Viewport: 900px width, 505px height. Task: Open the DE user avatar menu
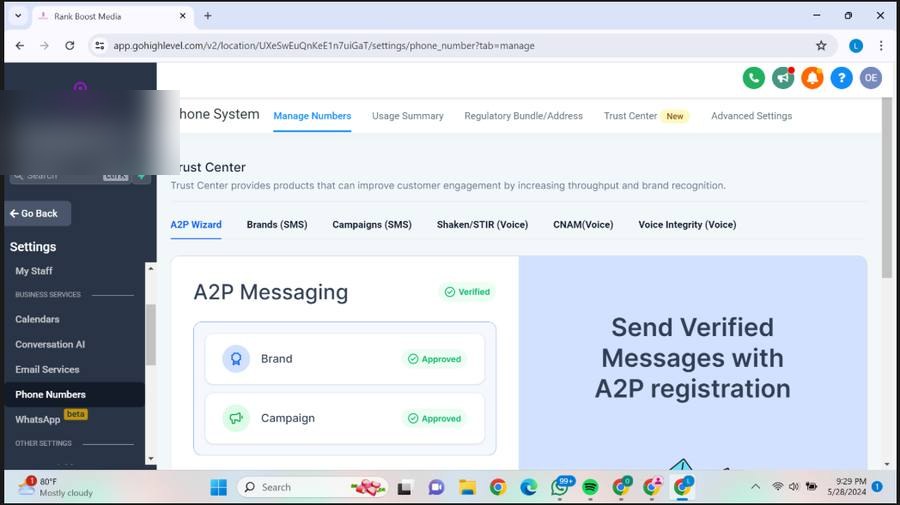pos(871,78)
